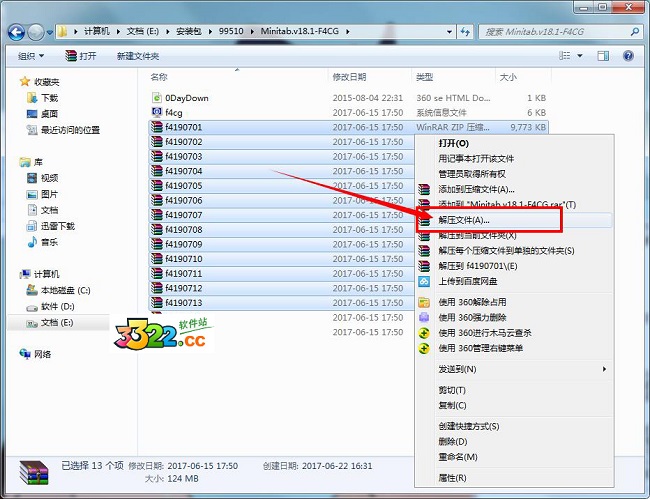Open the 图片 library
This screenshot has height=499, width=650.
(x=42, y=194)
